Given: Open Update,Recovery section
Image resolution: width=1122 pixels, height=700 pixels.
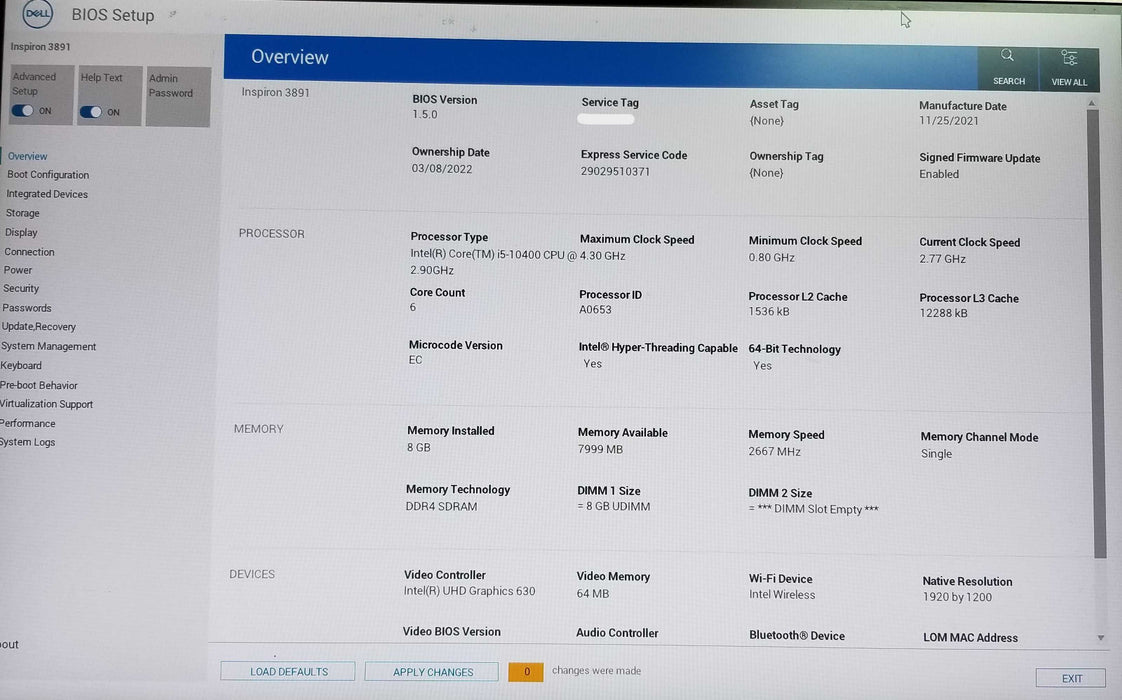Looking at the screenshot, I should (38, 326).
